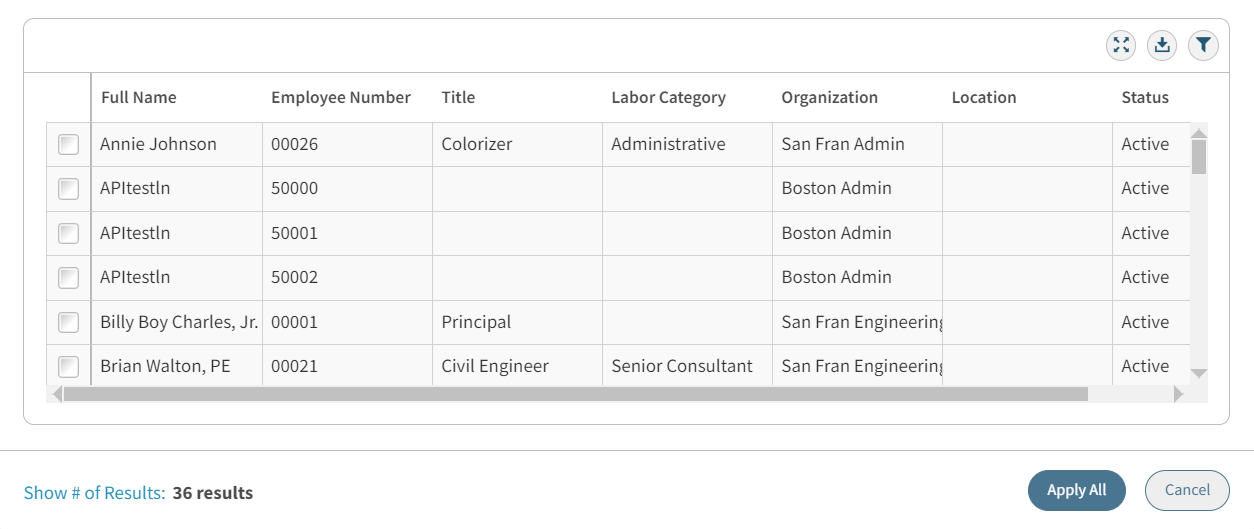Click the Employee Number column header

[341, 98]
